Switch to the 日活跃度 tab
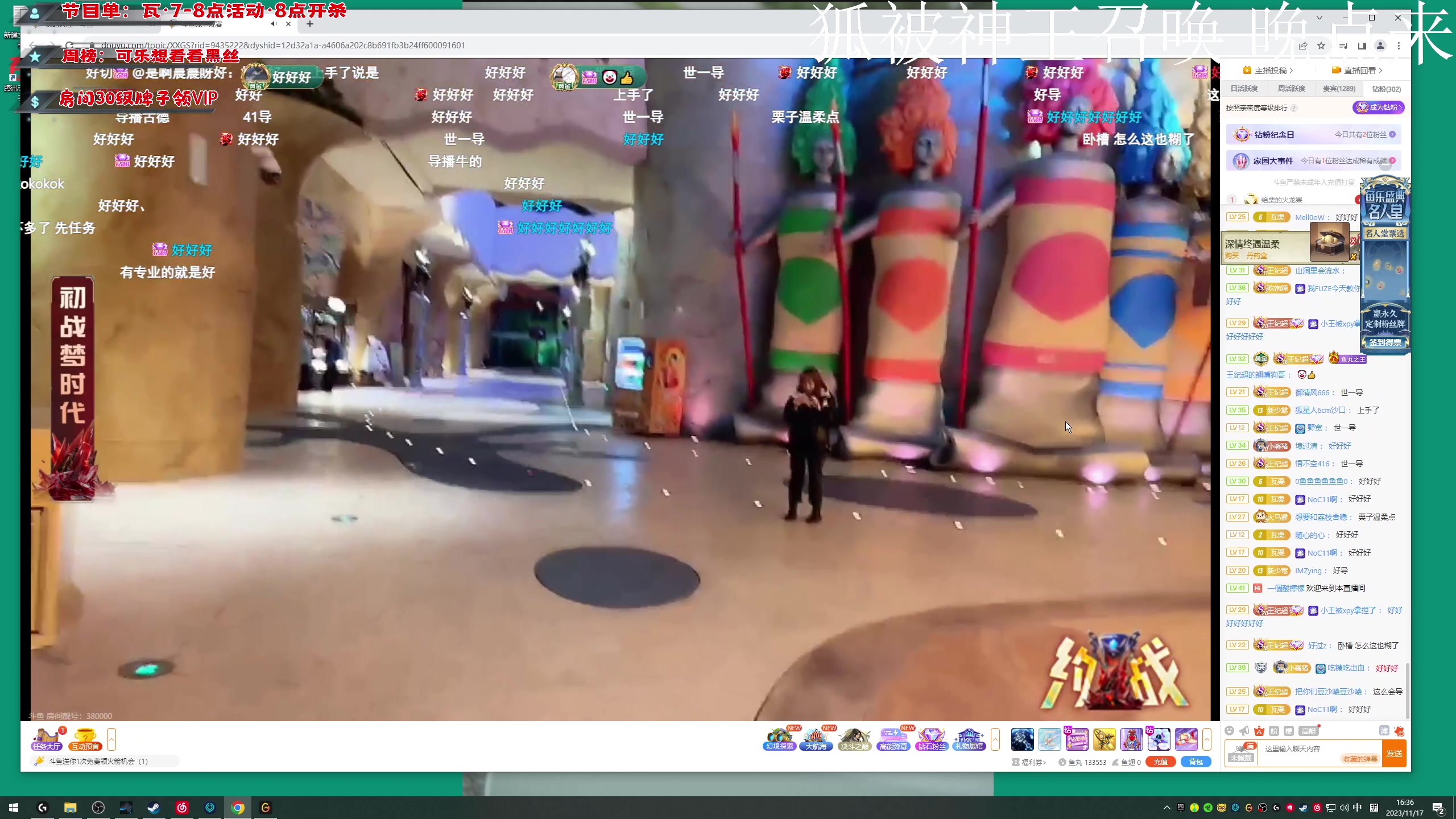This screenshot has width=1456, height=819. 1244,89
